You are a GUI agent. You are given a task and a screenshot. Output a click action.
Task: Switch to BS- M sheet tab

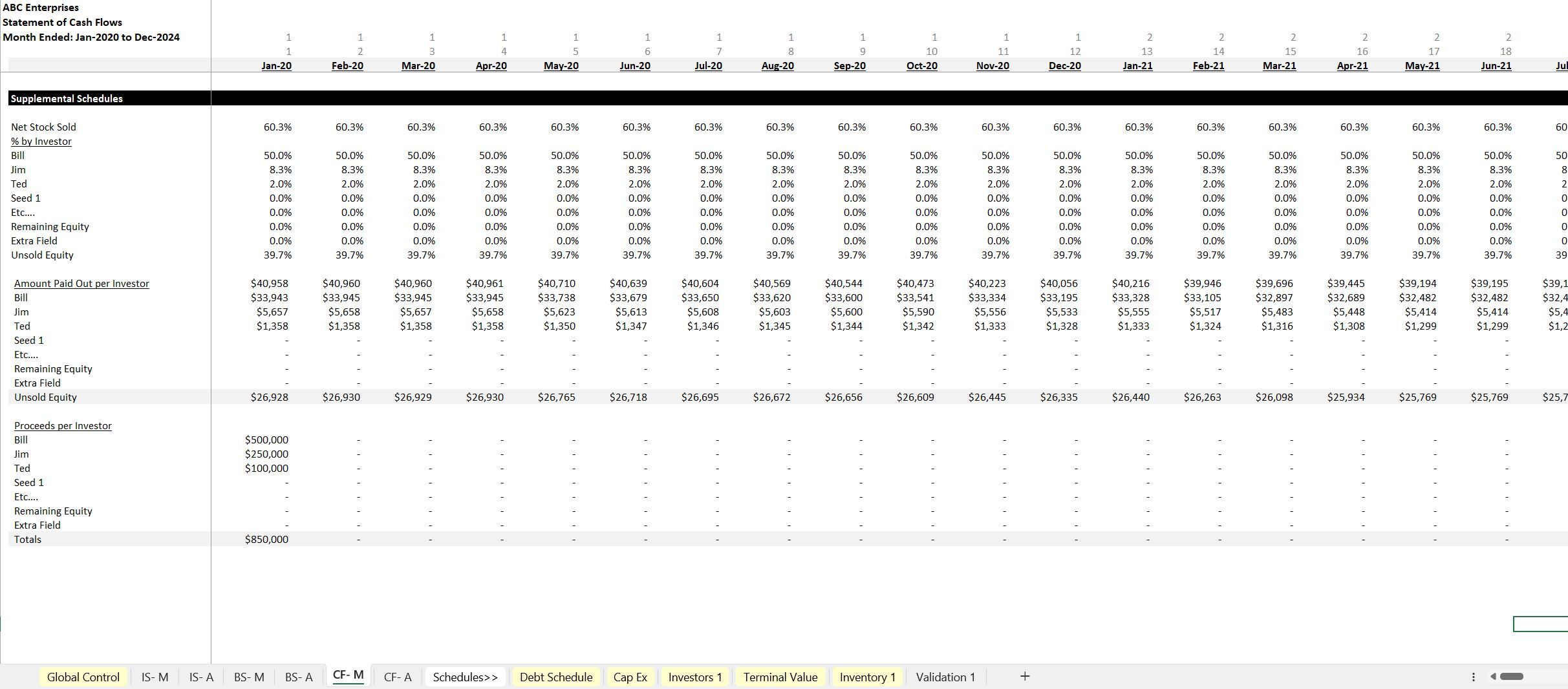tap(249, 677)
